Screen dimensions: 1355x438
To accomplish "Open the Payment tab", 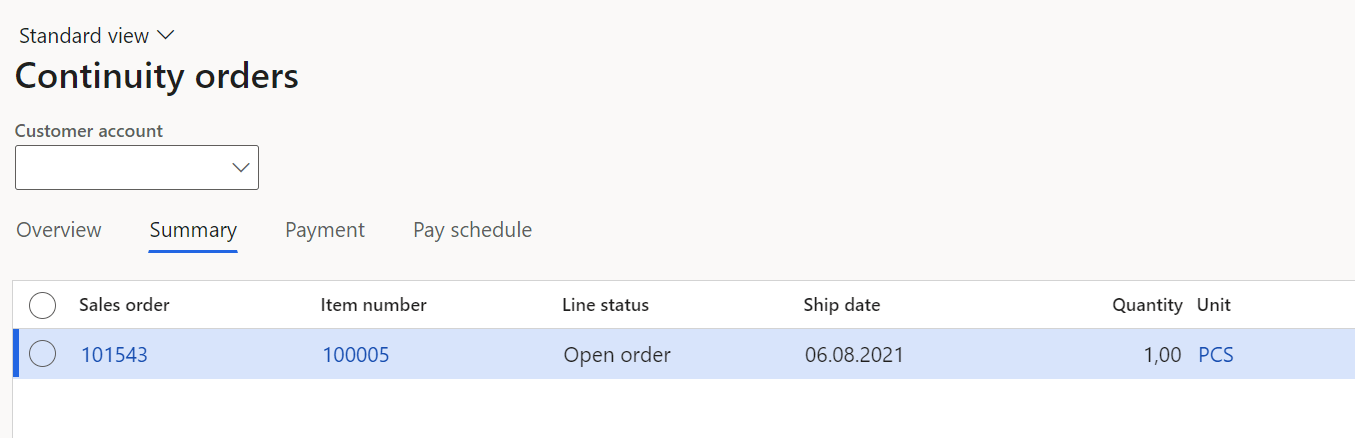I will (x=325, y=230).
